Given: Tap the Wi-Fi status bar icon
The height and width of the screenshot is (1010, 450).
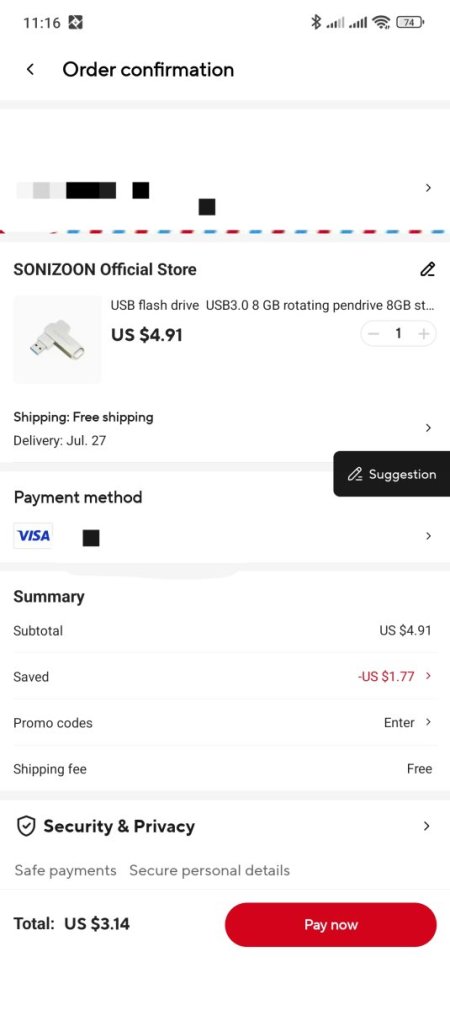Looking at the screenshot, I should coord(381,23).
